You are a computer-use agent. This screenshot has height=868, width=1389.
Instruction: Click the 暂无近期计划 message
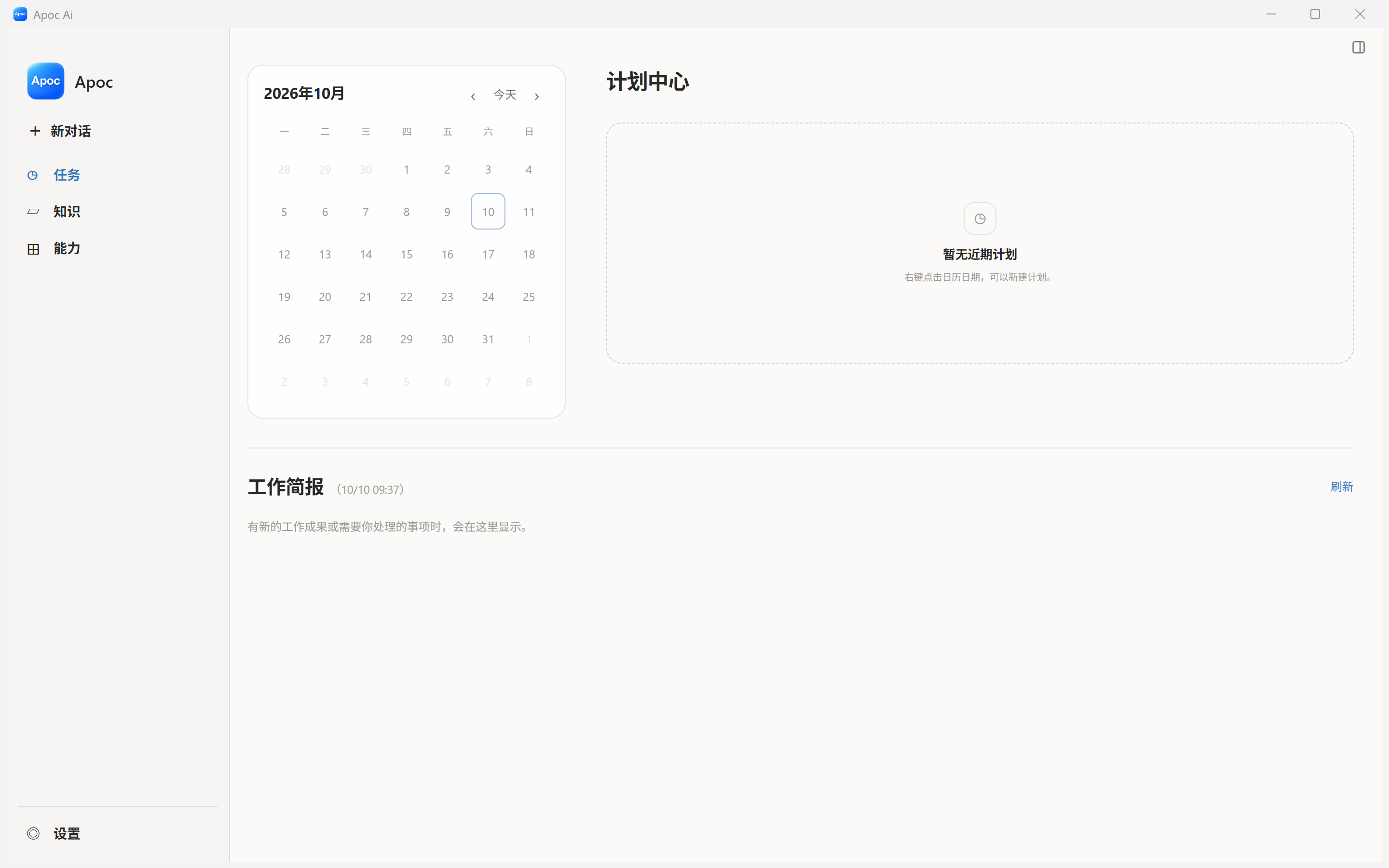tap(980, 254)
